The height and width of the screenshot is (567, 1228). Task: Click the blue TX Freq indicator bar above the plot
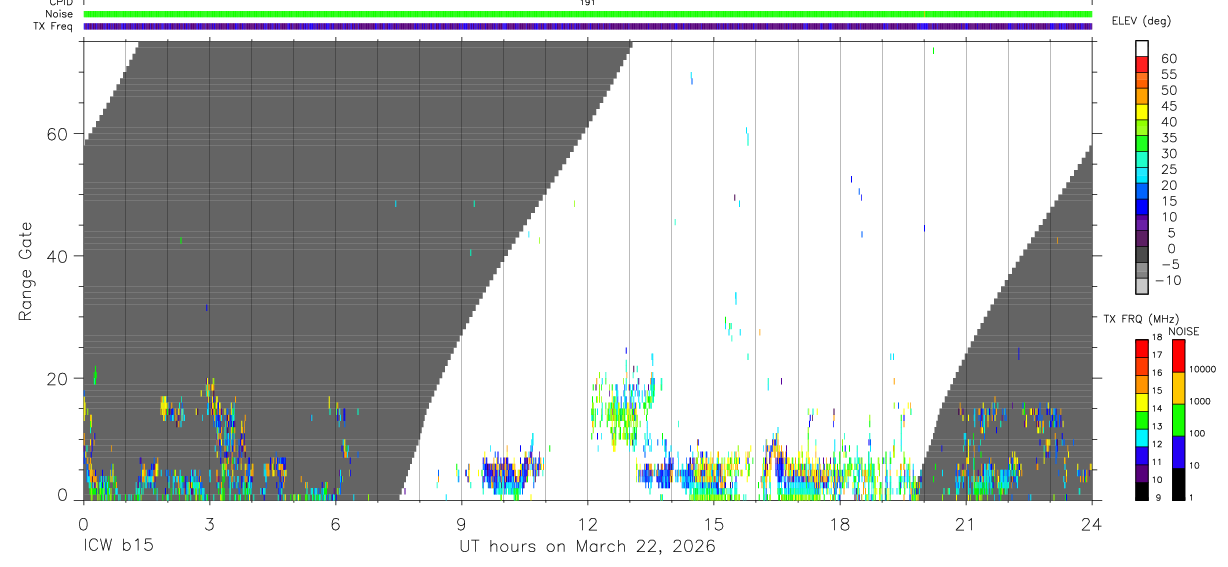(x=587, y=26)
